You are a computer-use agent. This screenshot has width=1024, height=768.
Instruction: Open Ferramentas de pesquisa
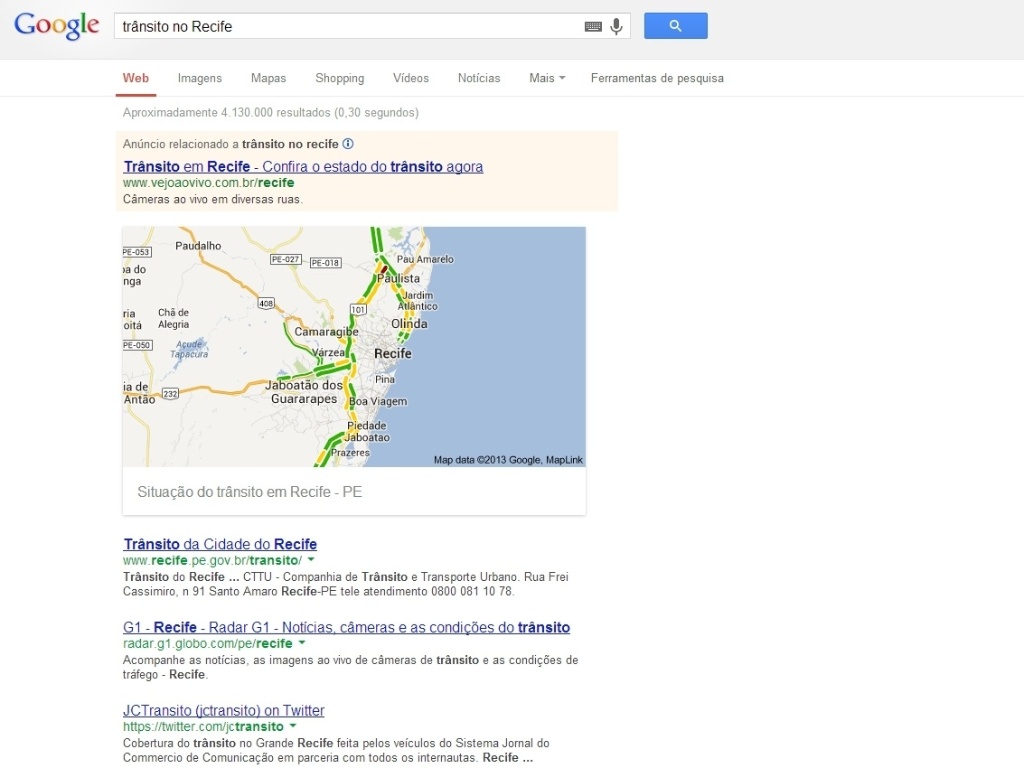point(657,78)
